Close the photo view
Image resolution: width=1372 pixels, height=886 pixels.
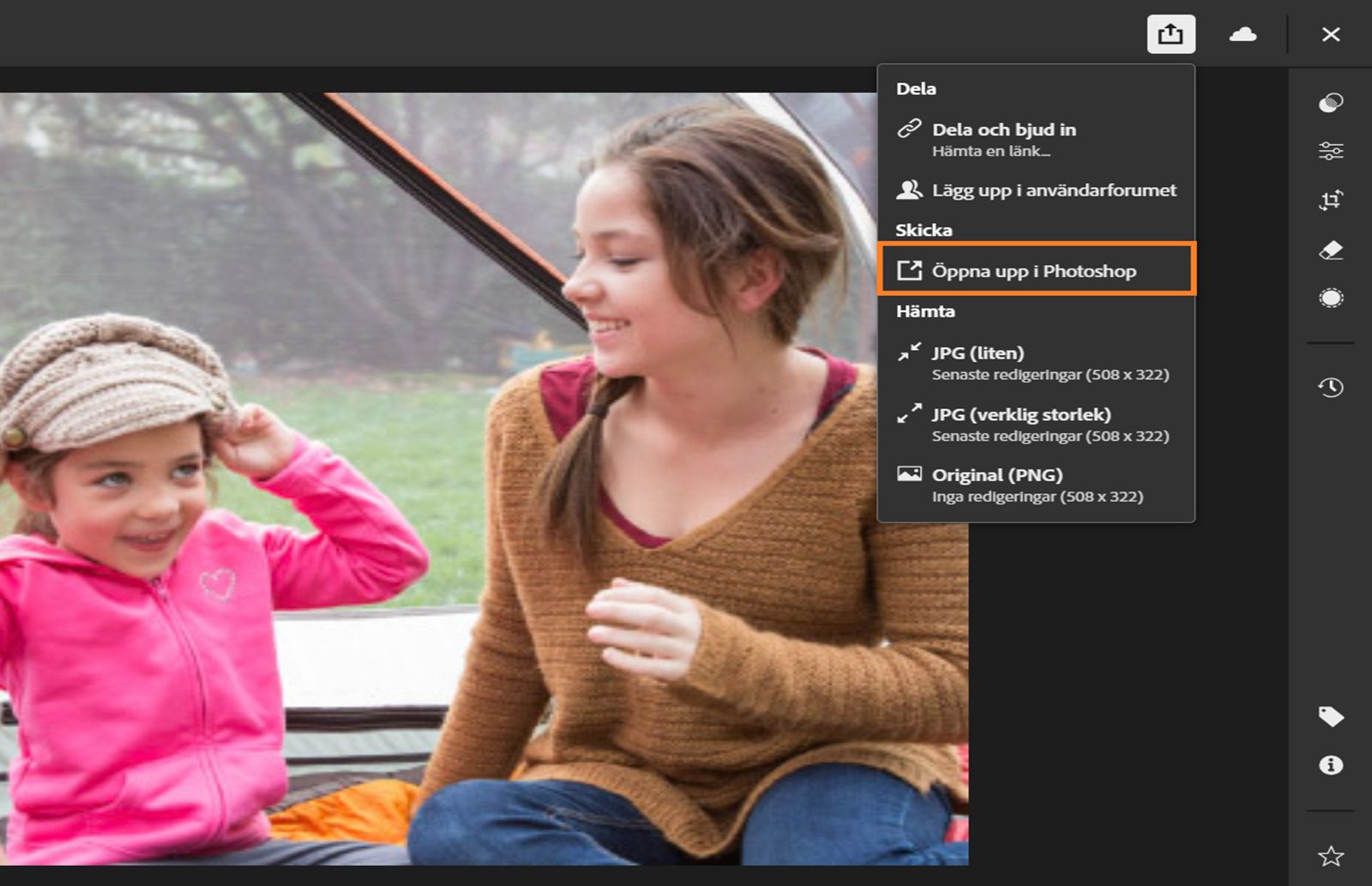click(1331, 34)
